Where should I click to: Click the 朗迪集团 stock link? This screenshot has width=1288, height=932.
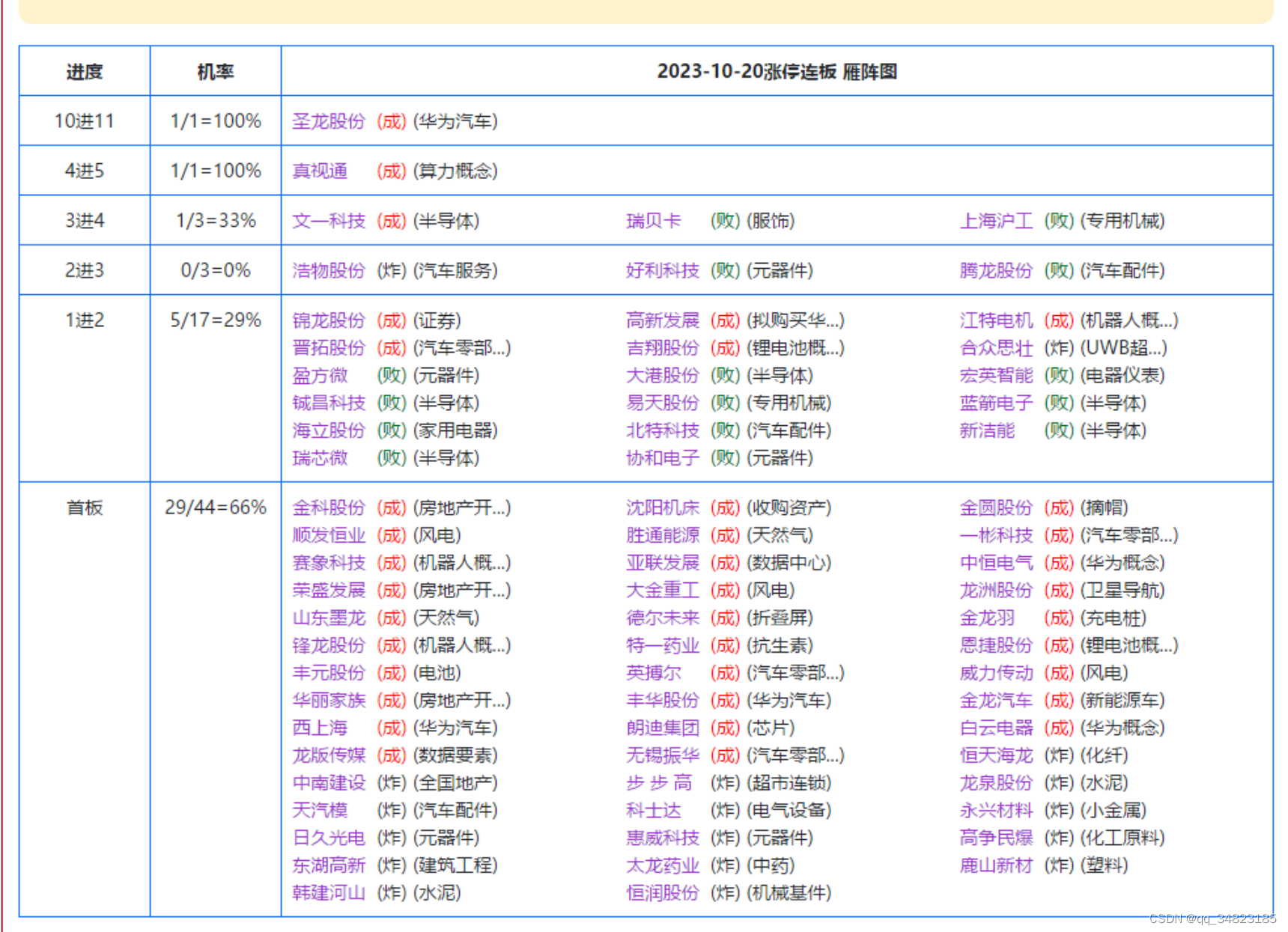pyautogui.click(x=663, y=728)
